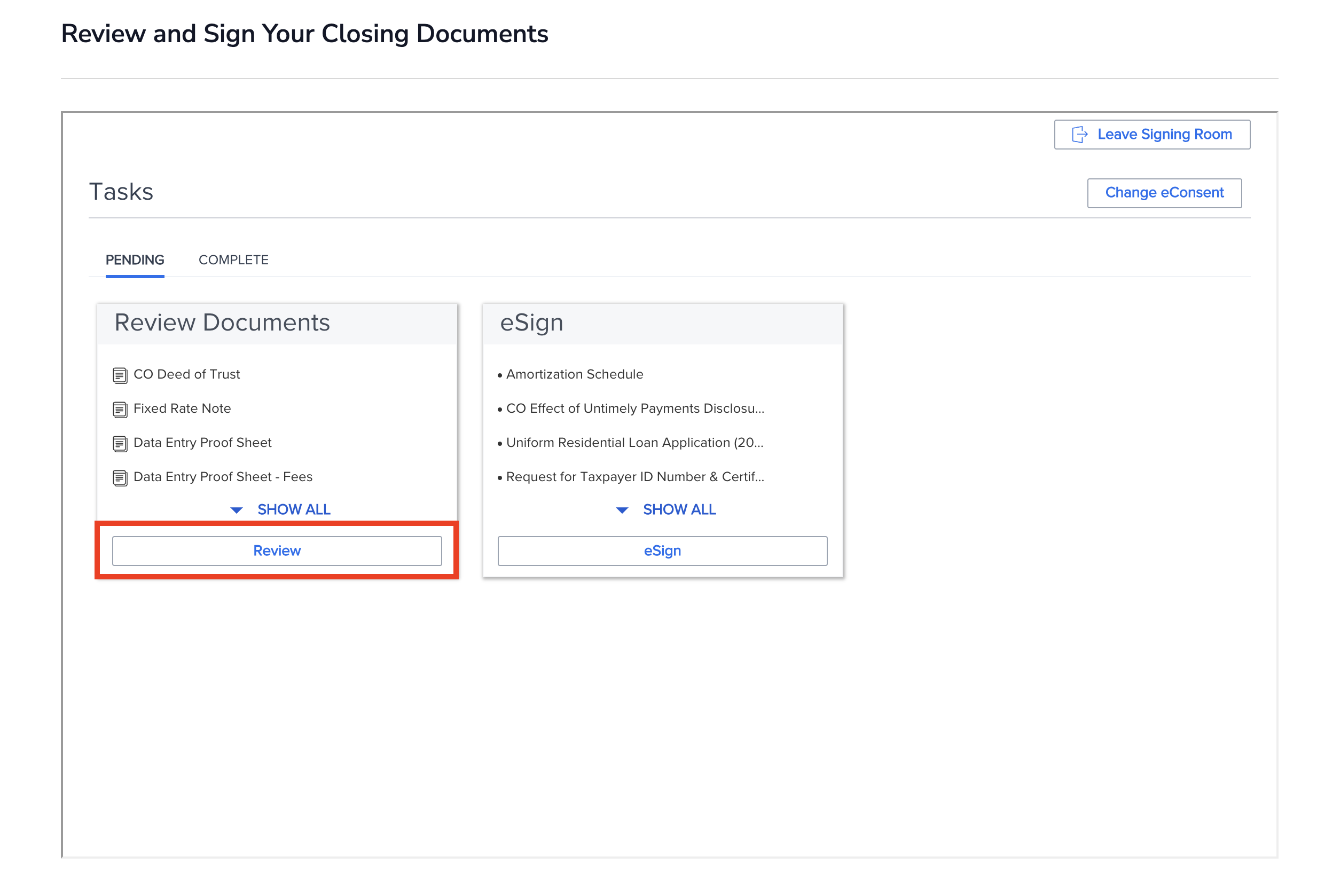Expand SHOW ALL in eSign card
The image size is (1317, 896).
679,509
